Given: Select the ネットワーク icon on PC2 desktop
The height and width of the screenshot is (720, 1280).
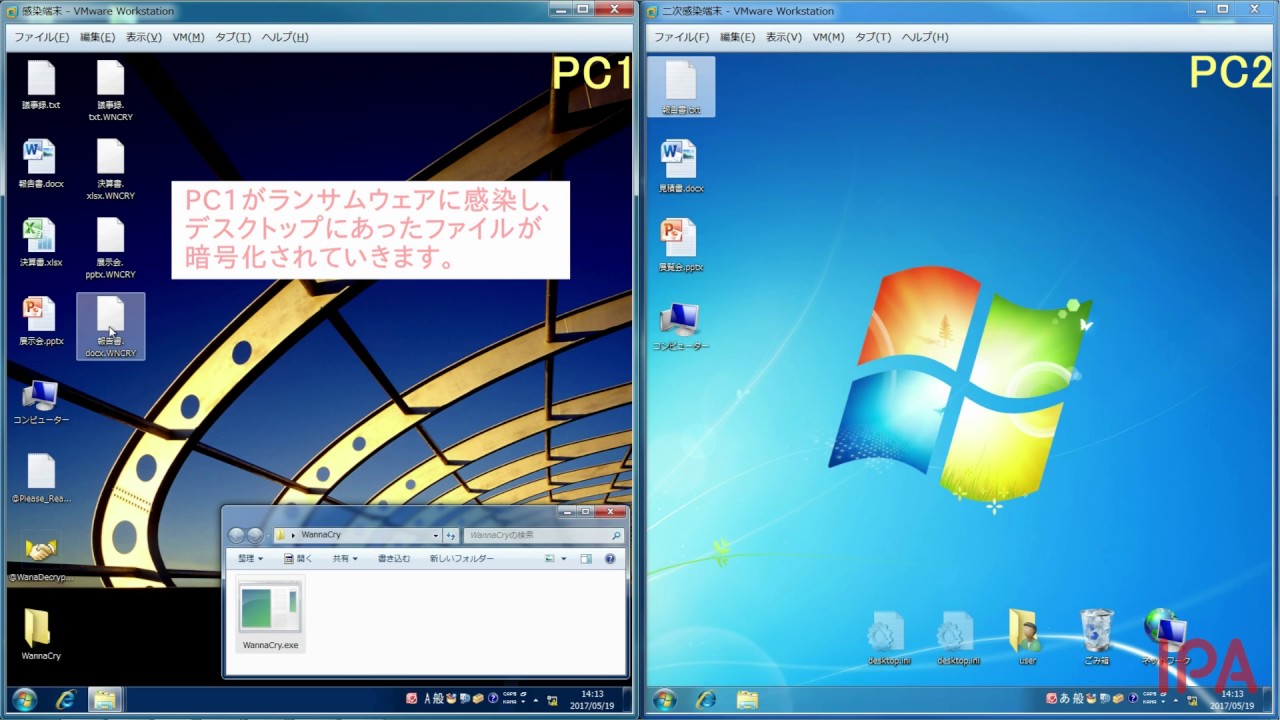Looking at the screenshot, I should pyautogui.click(x=1164, y=637).
